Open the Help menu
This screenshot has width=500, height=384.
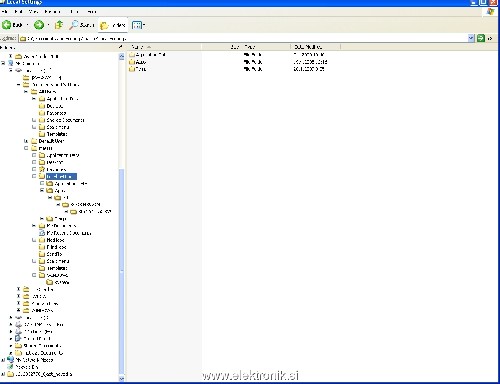[x=92, y=12]
